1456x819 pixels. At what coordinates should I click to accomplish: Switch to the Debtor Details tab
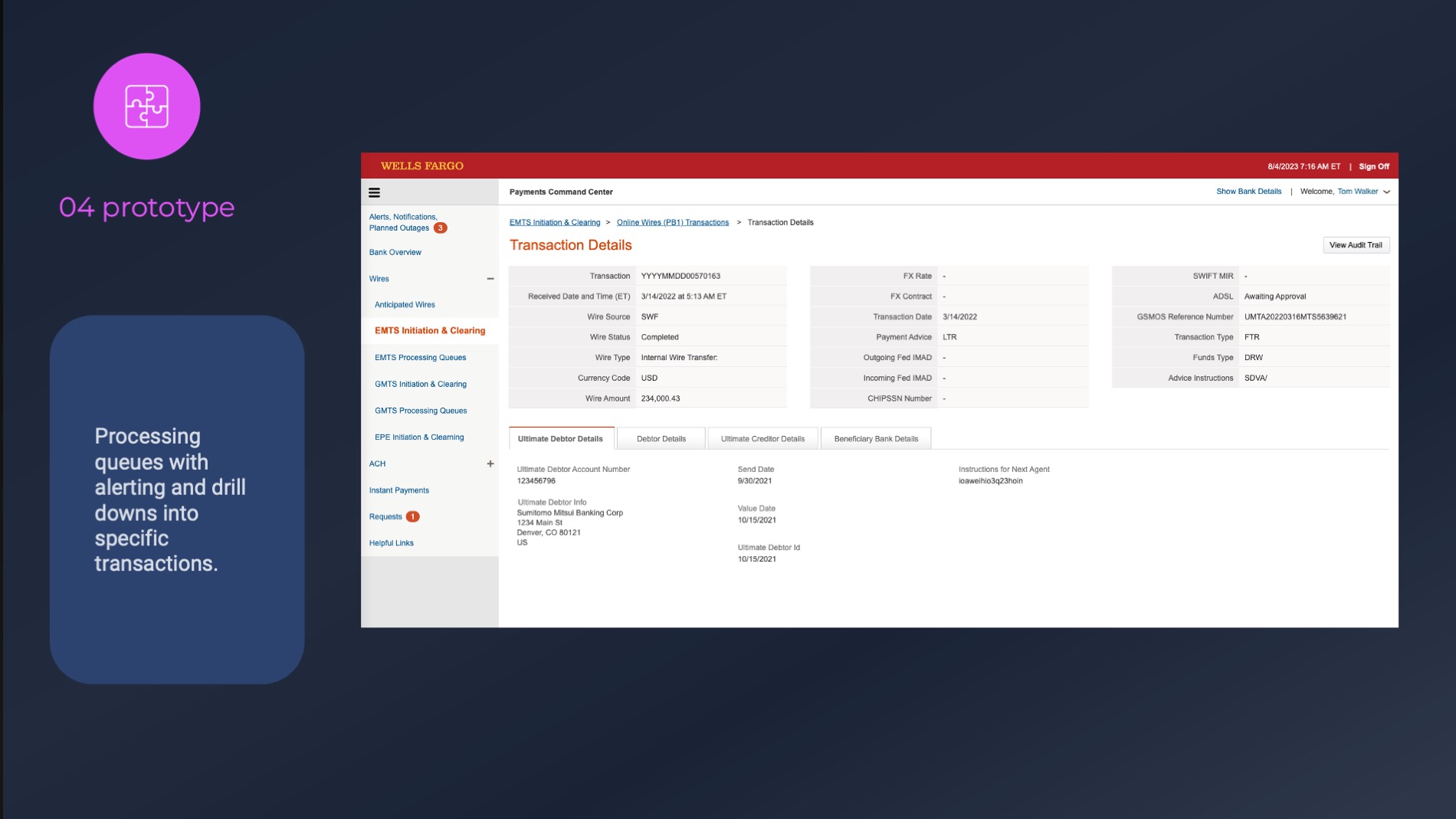[661, 439]
